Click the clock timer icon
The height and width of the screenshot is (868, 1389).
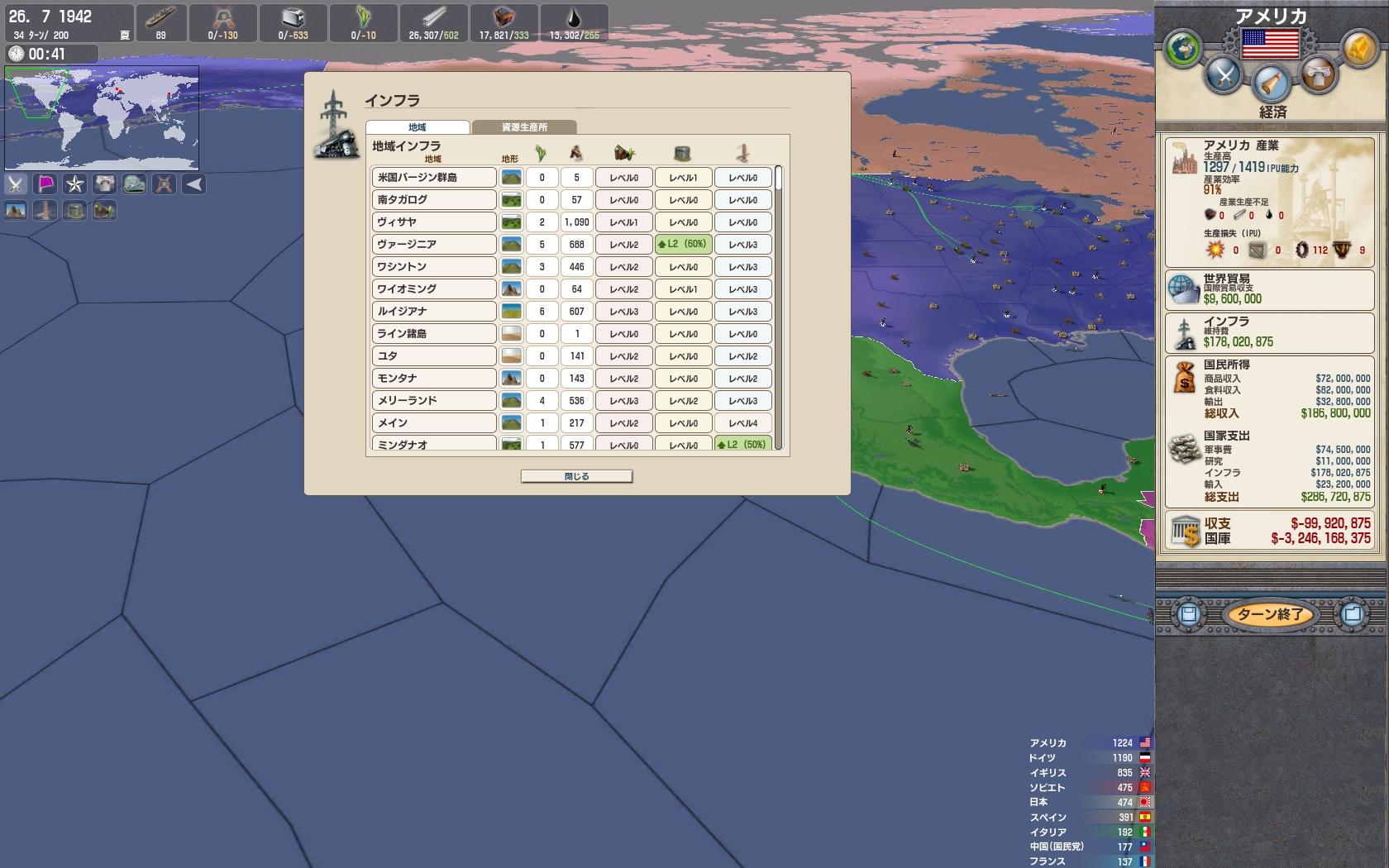[17, 54]
